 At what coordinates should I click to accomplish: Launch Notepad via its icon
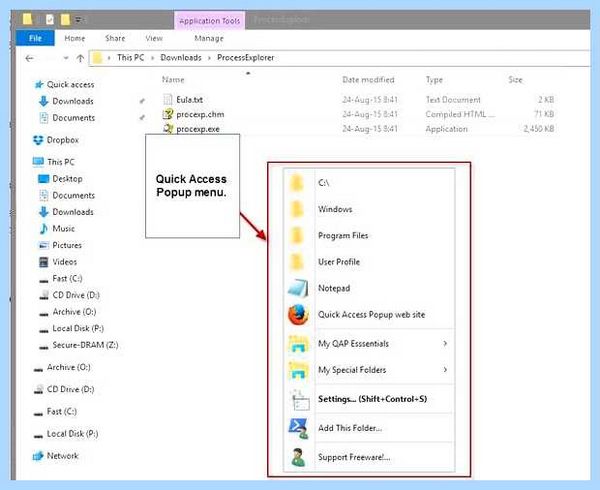(298, 288)
